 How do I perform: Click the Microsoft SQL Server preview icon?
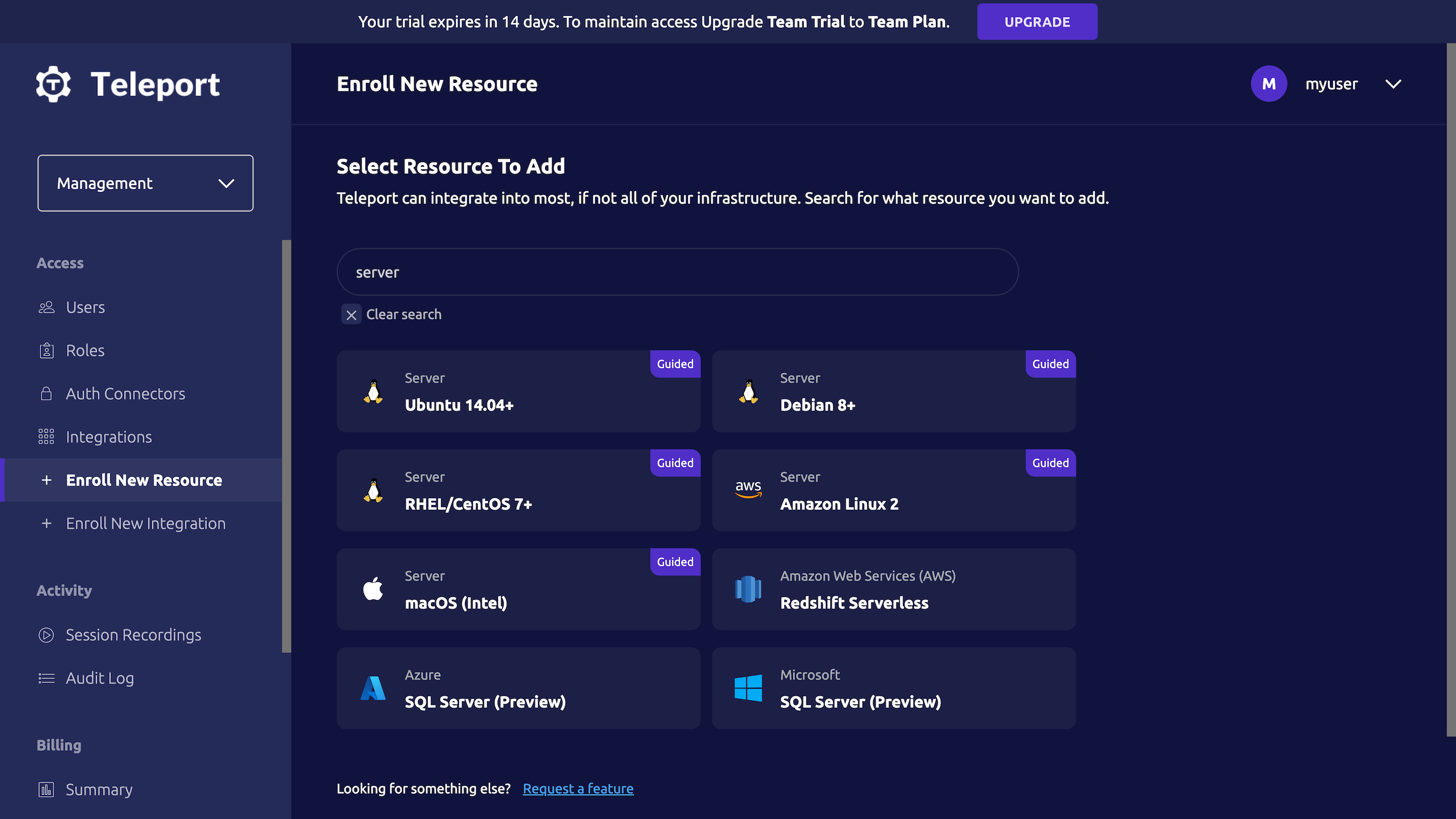pos(748,688)
